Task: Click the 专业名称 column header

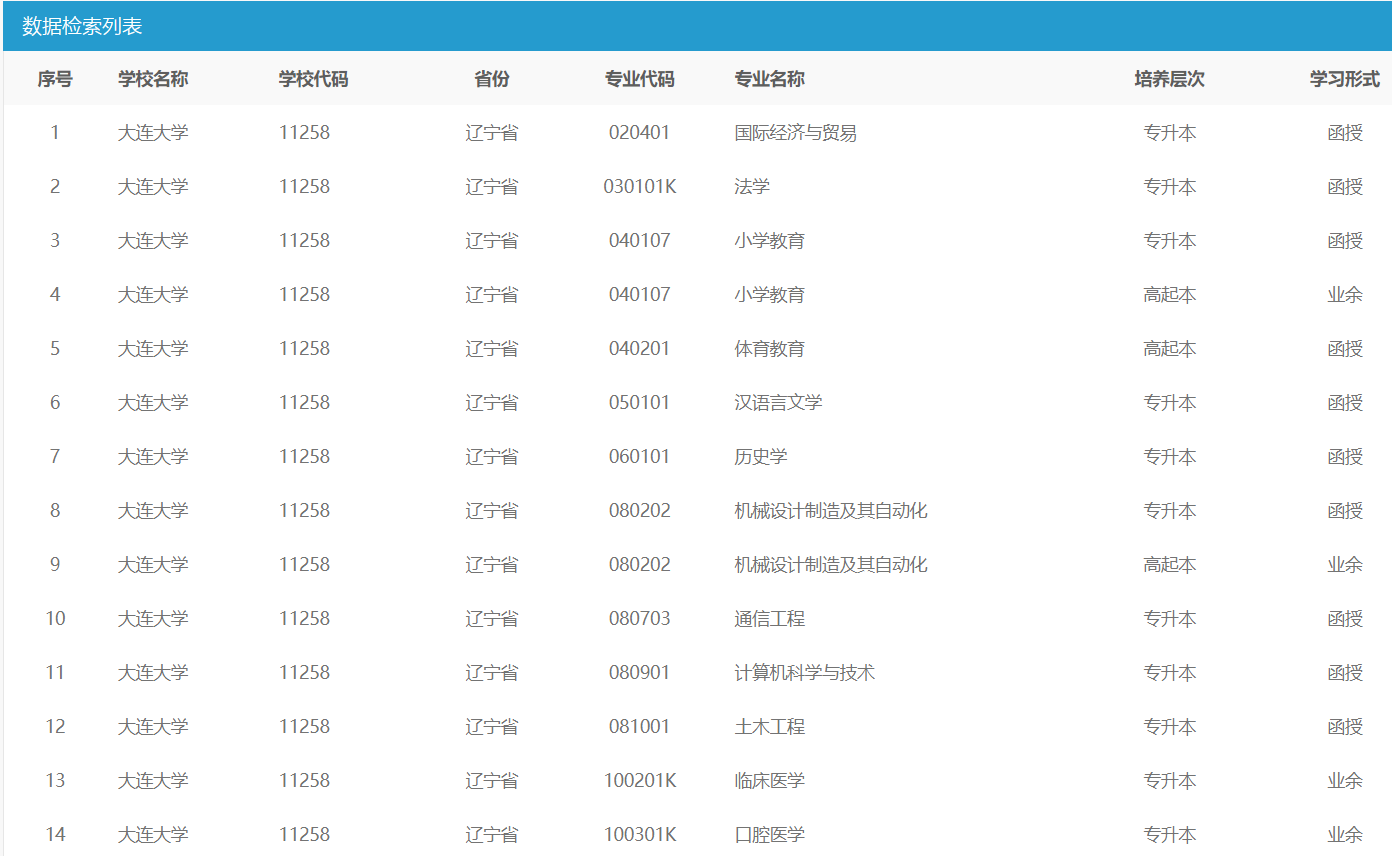Action: coord(770,79)
